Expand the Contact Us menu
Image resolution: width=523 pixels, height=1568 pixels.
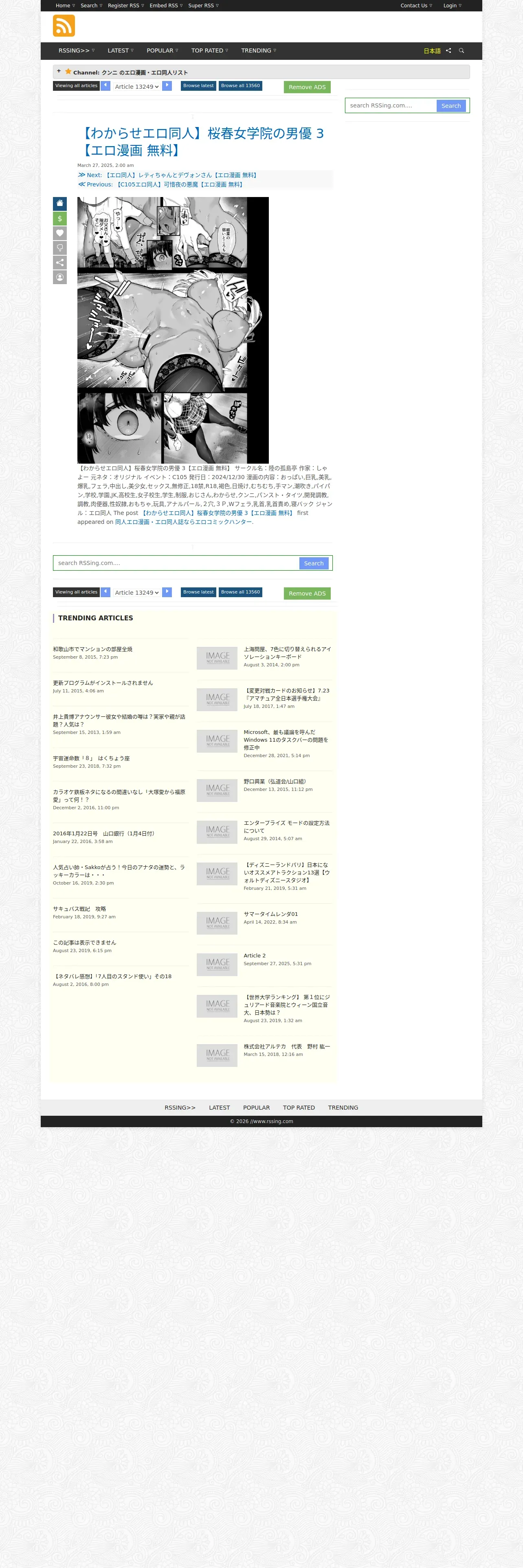[416, 5]
